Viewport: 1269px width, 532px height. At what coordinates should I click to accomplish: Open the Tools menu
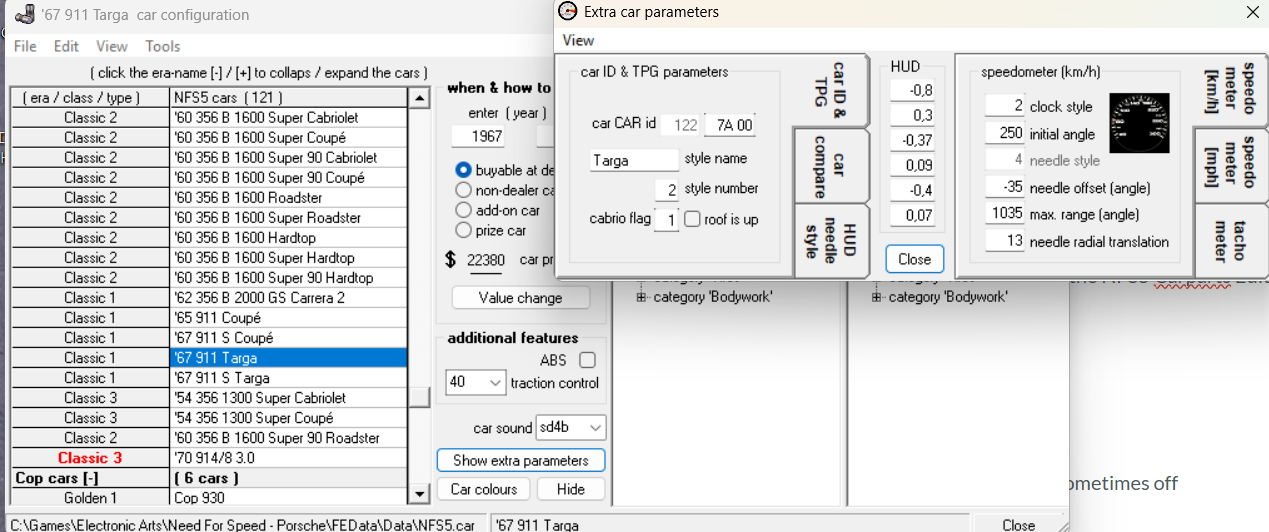coord(162,46)
